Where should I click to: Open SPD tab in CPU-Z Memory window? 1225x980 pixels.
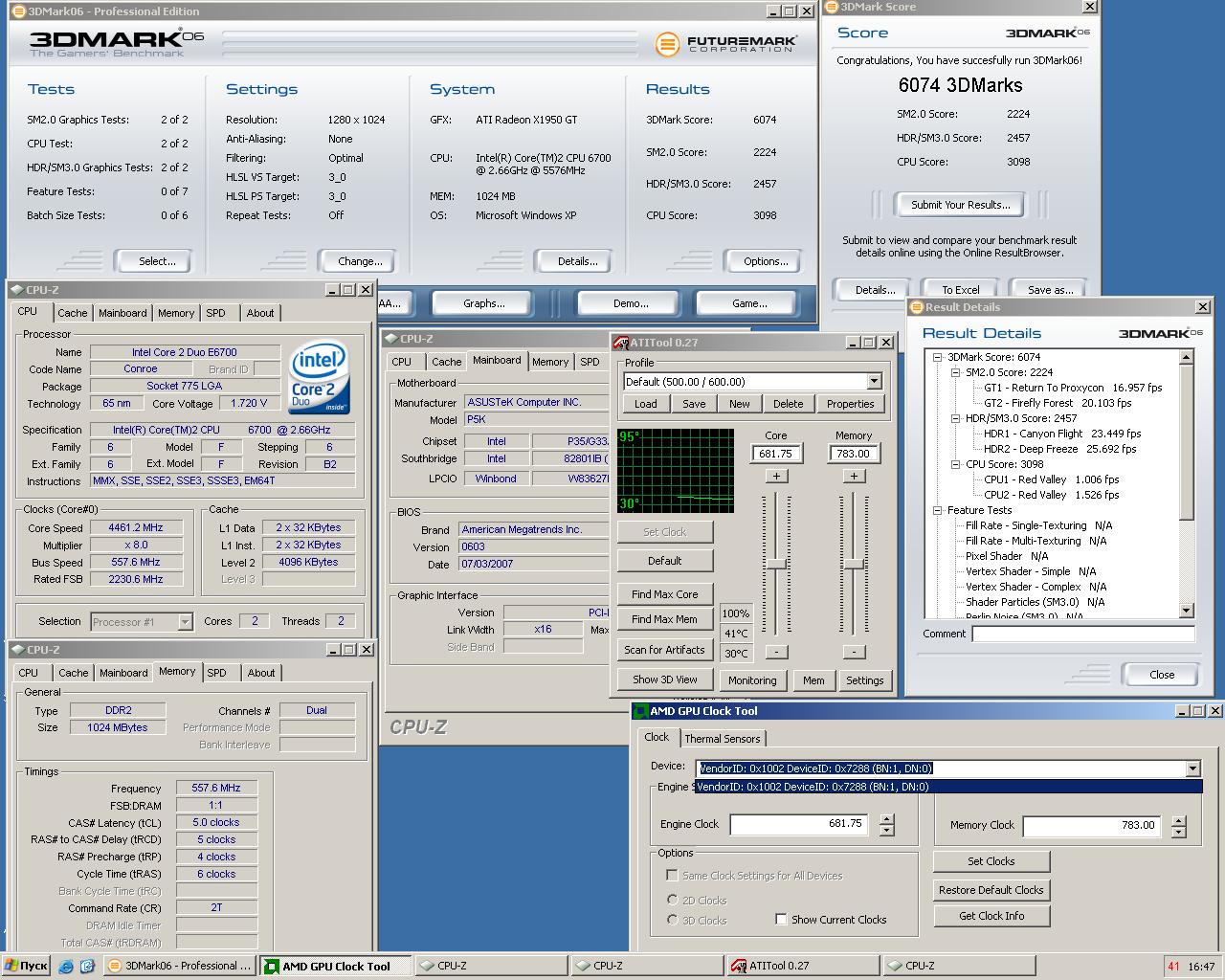pos(217,673)
